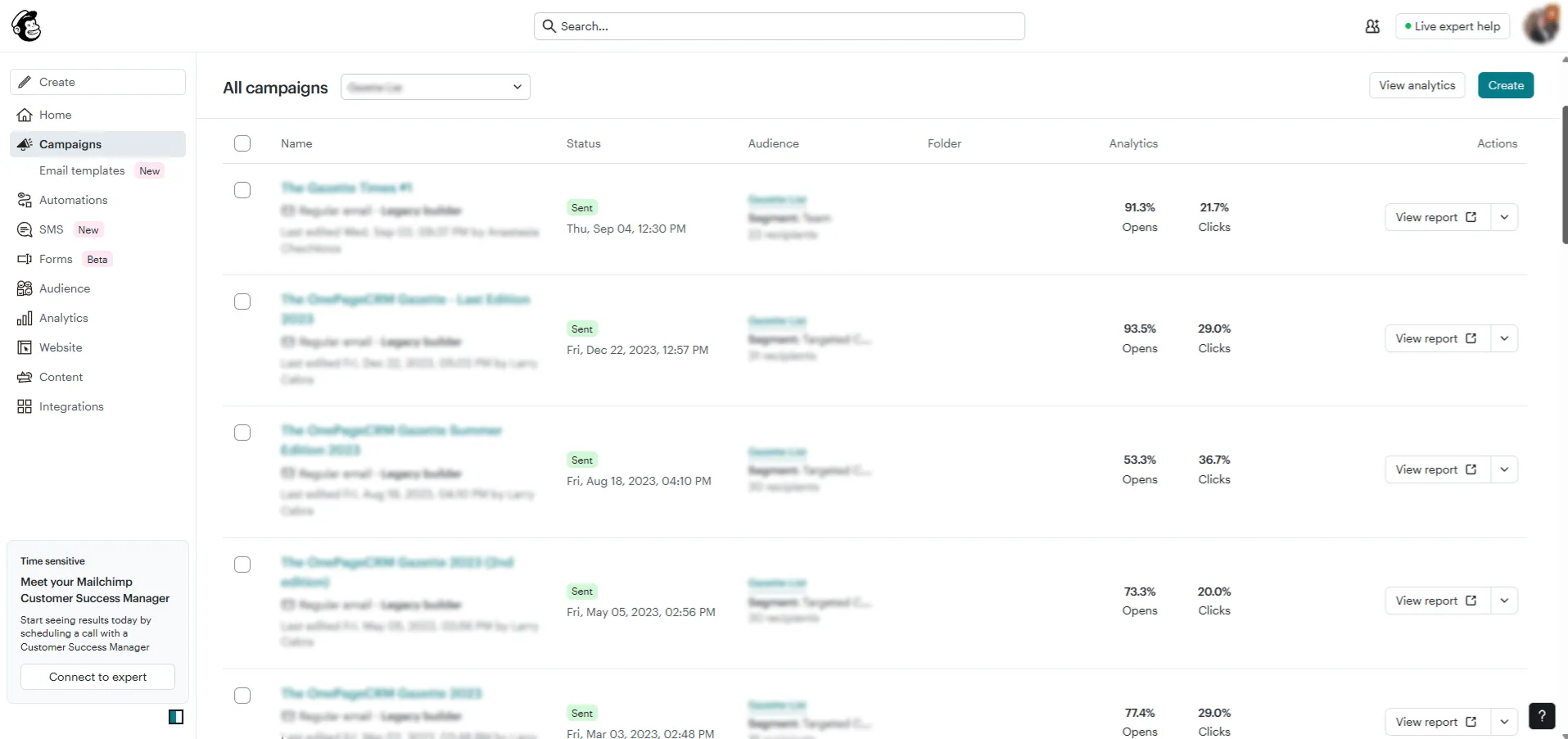Click the Mailchimp Freddie logo
The image size is (1568, 739).
[26, 26]
